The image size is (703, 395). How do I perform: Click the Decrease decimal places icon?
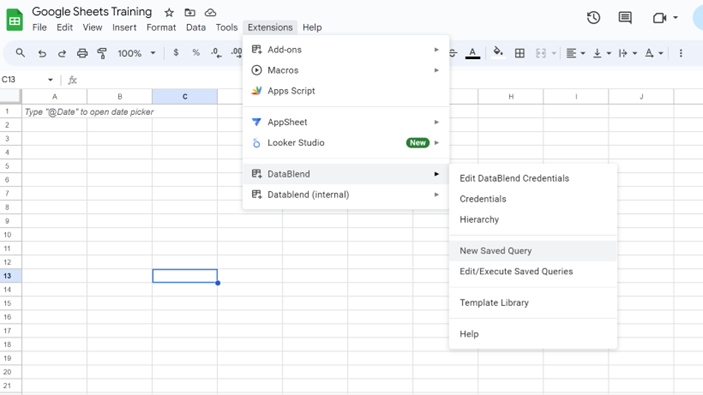(x=216, y=53)
